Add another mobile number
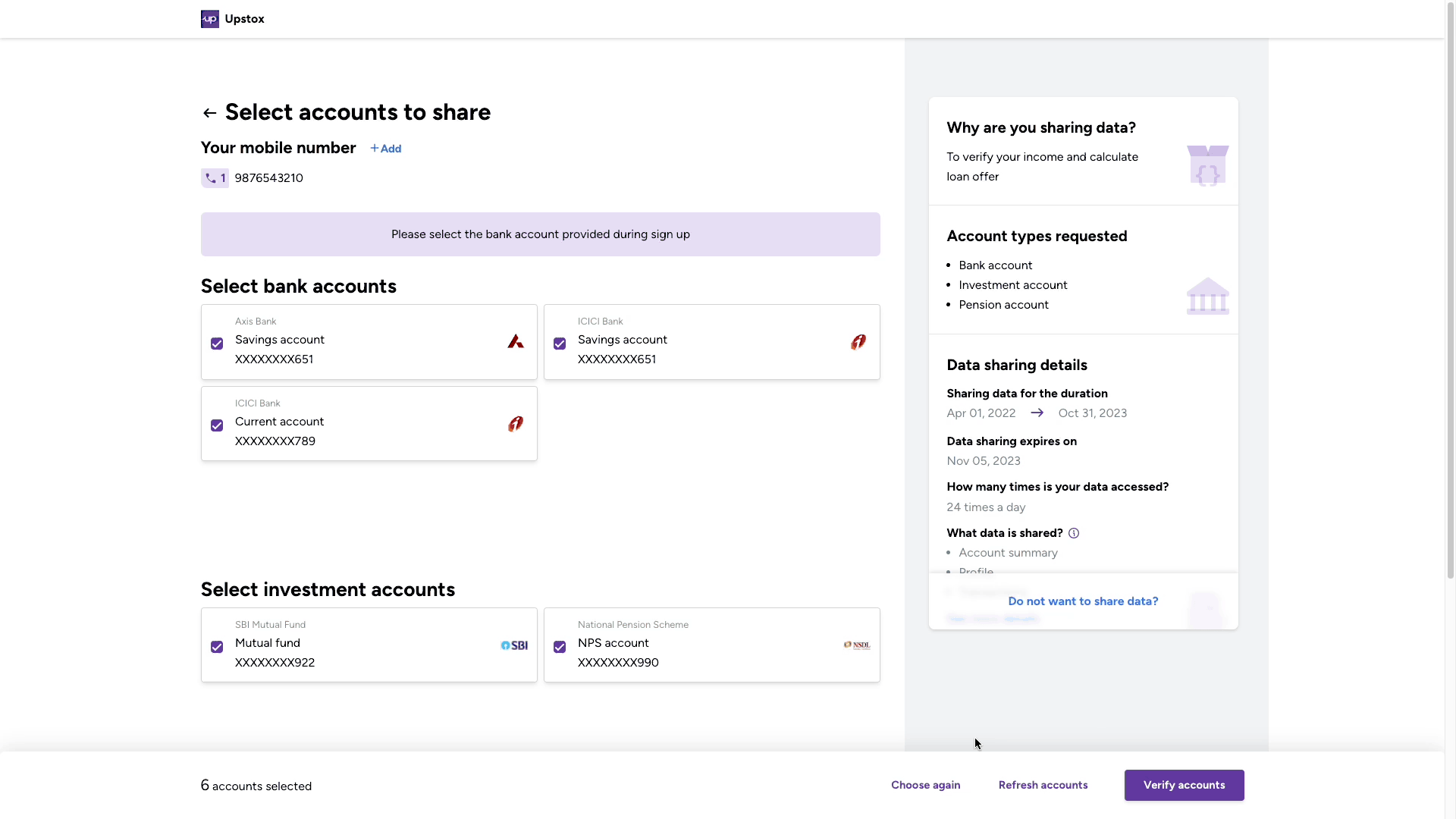This screenshot has height=819, width=1456. [386, 149]
